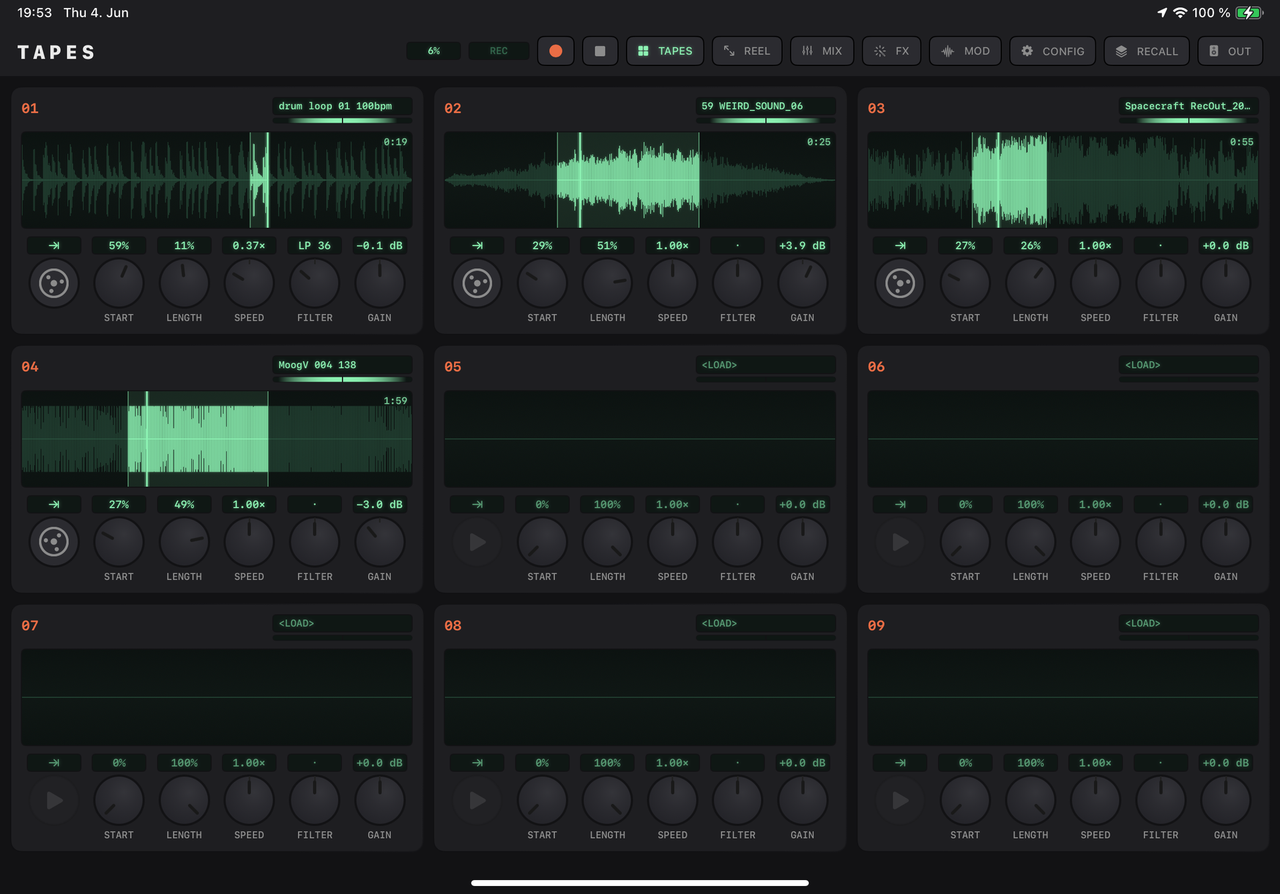Start recording with the orange record button
Image resolution: width=1280 pixels, height=894 pixels.
point(556,51)
